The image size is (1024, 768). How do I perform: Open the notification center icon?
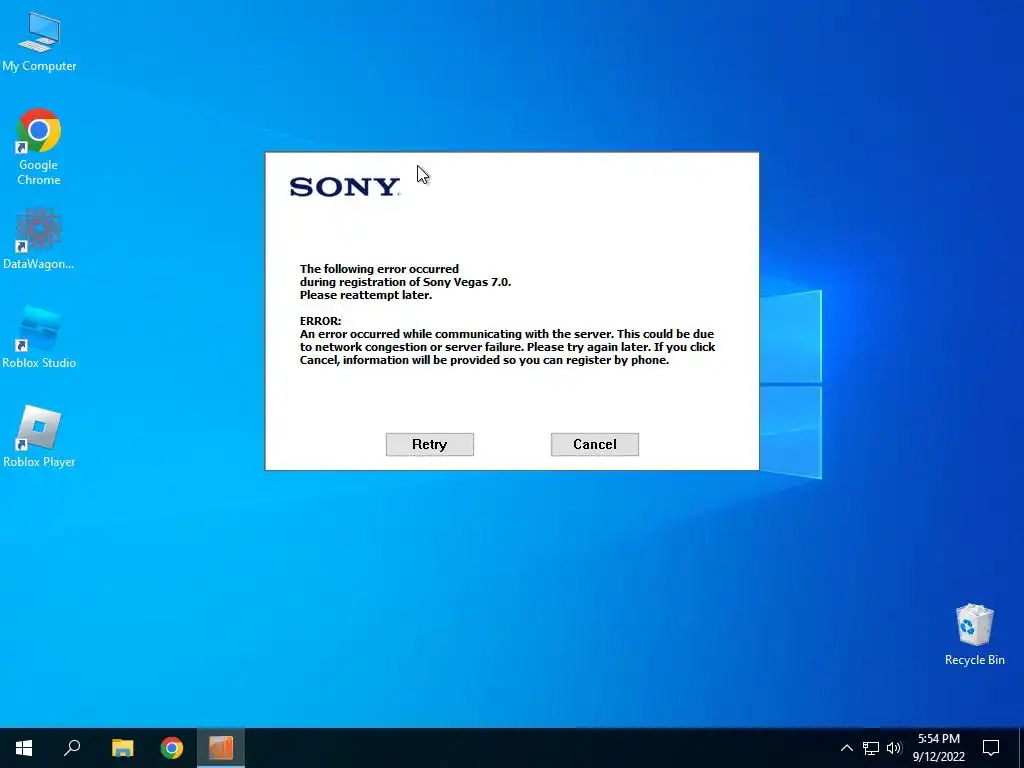tap(991, 748)
